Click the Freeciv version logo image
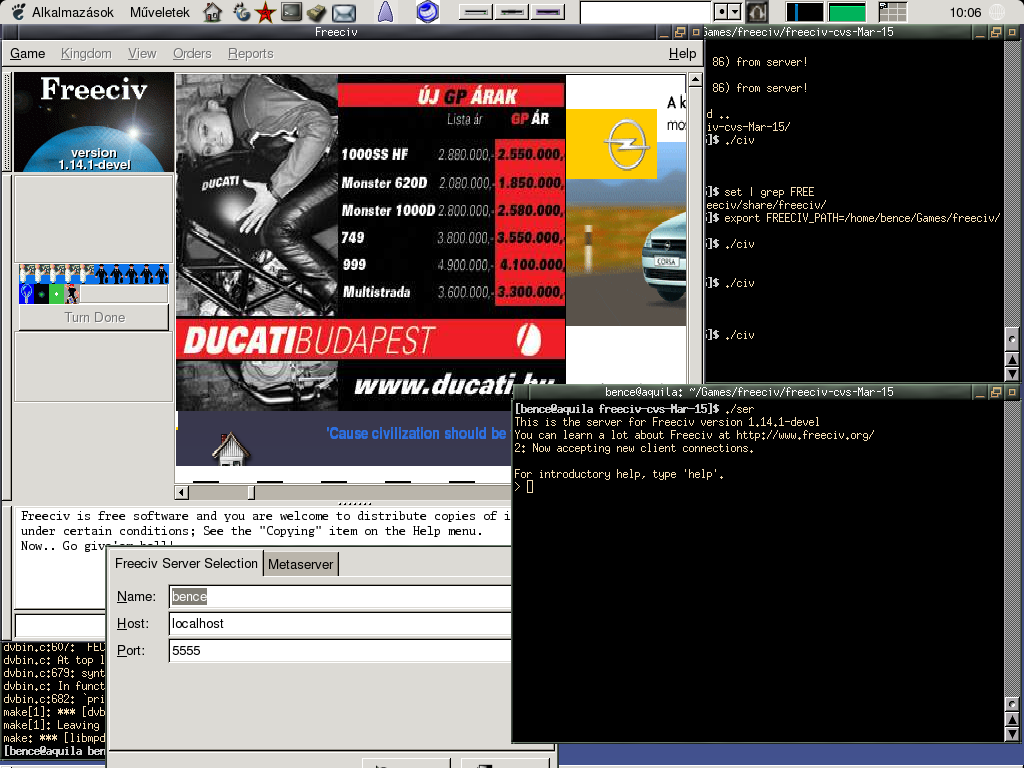 (x=93, y=122)
